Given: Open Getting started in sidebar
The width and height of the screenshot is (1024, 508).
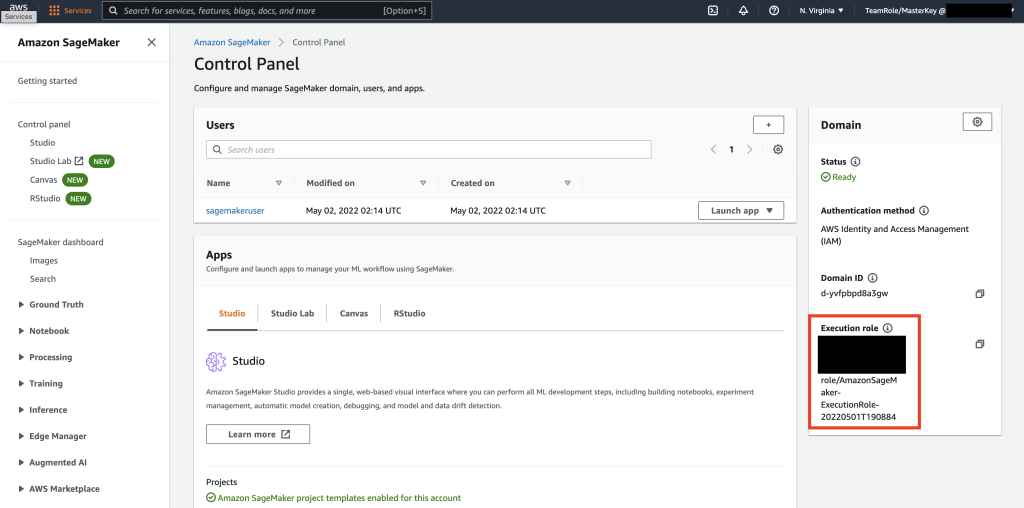Looking at the screenshot, I should (x=47, y=81).
